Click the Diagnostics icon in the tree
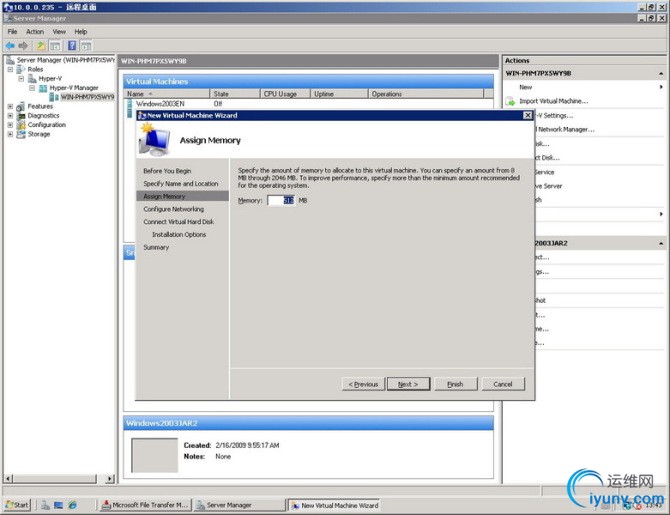 click(21, 116)
